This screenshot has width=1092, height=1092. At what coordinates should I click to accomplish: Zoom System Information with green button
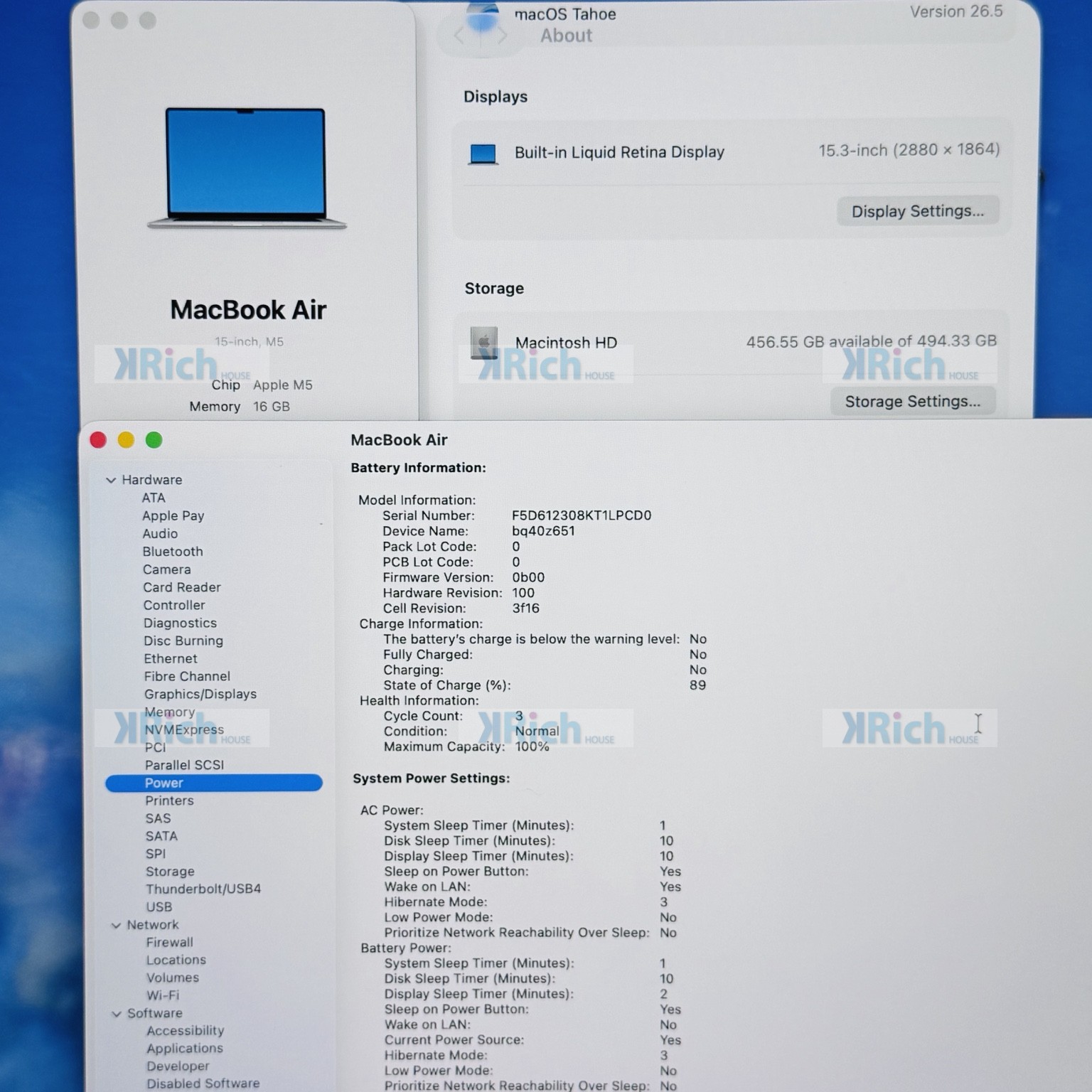click(154, 441)
